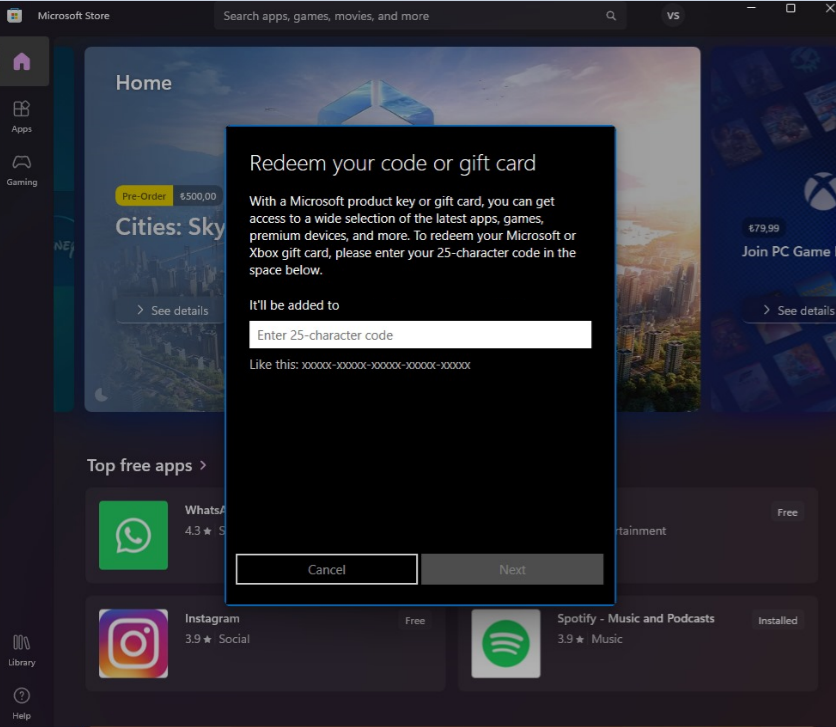Click the Spotify app icon
This screenshot has height=727, width=836.
tap(505, 643)
